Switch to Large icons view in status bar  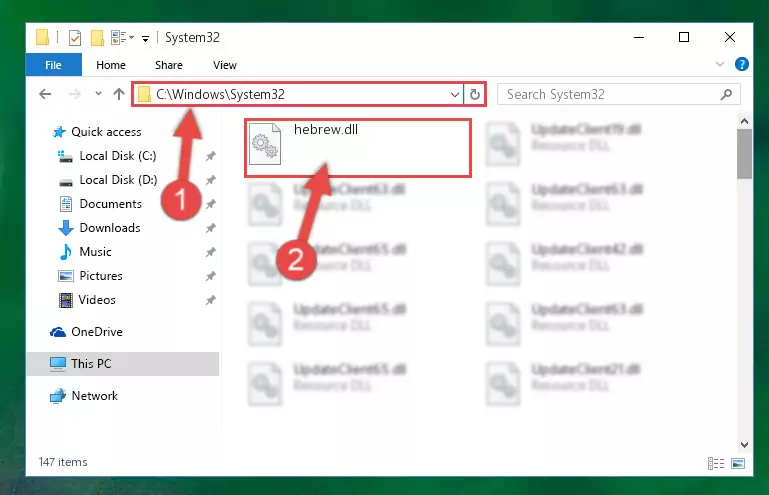click(x=738, y=463)
